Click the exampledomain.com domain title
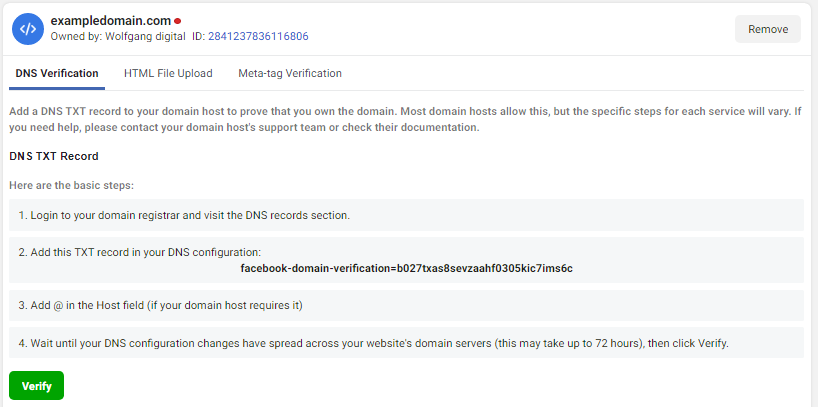This screenshot has width=818, height=407. pos(110,20)
